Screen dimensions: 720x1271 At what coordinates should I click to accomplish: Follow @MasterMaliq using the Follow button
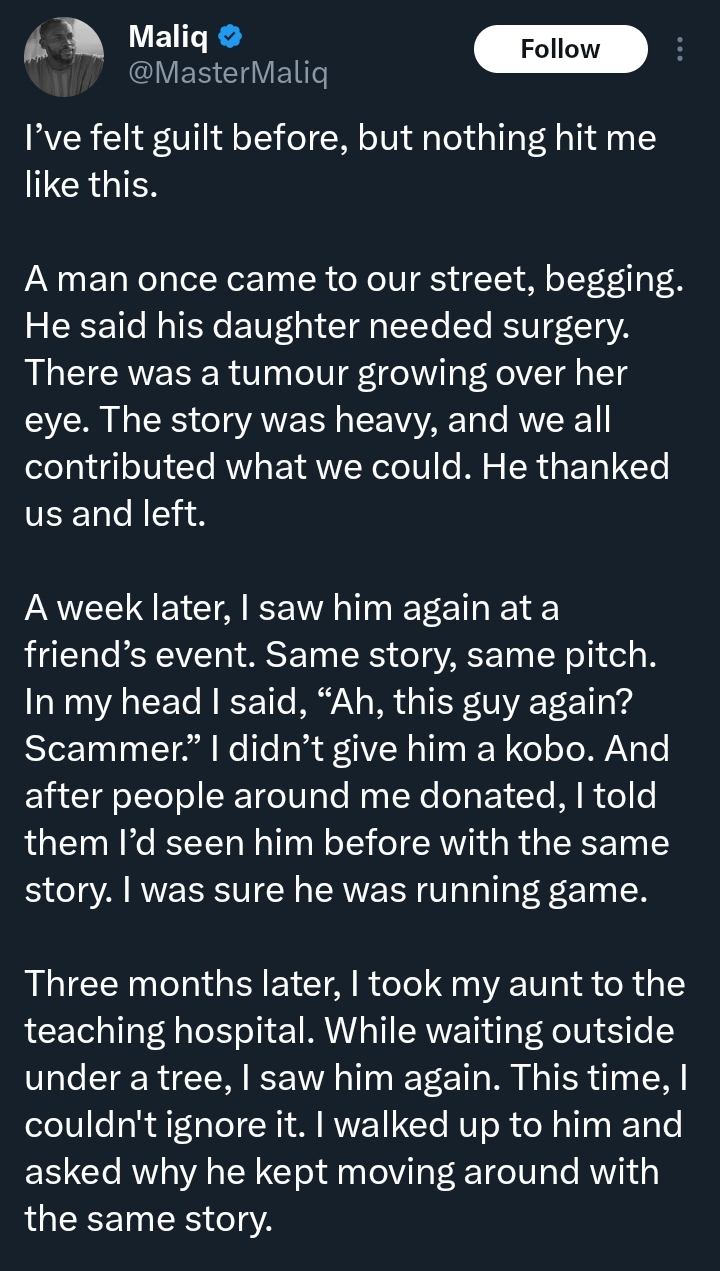coord(560,48)
